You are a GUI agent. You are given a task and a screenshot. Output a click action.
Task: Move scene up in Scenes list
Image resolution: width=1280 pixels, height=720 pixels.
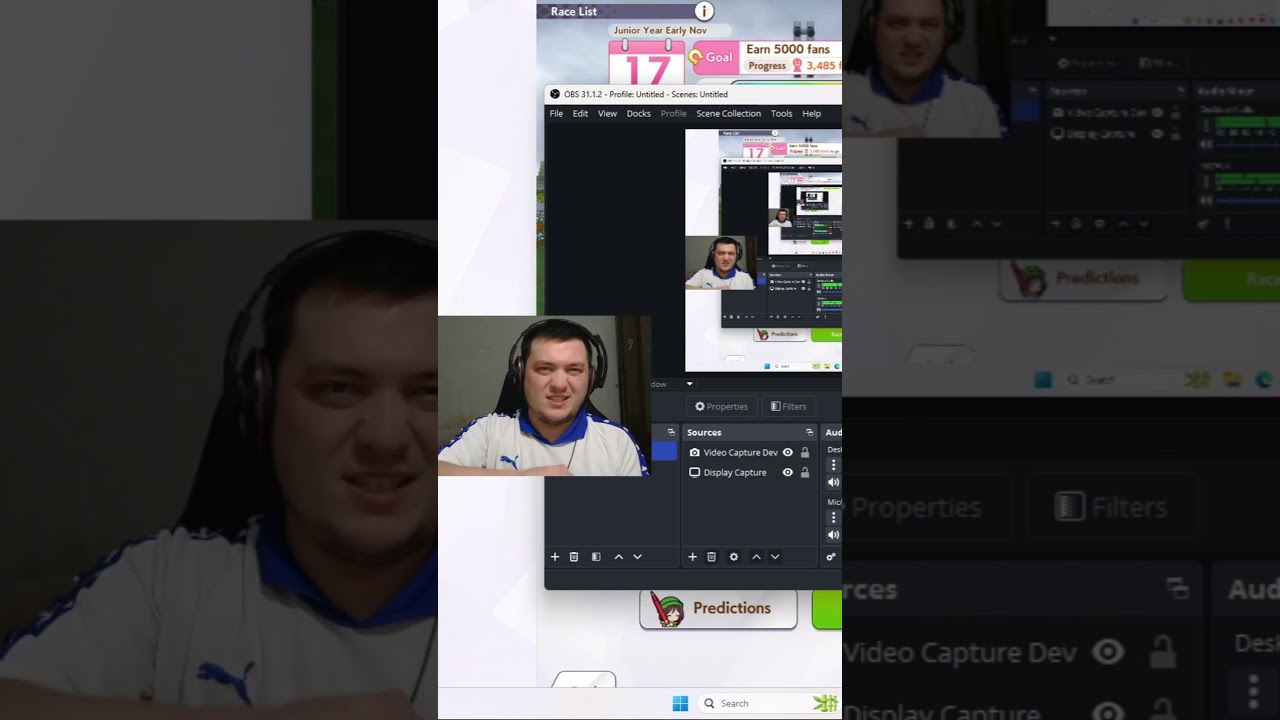(618, 556)
